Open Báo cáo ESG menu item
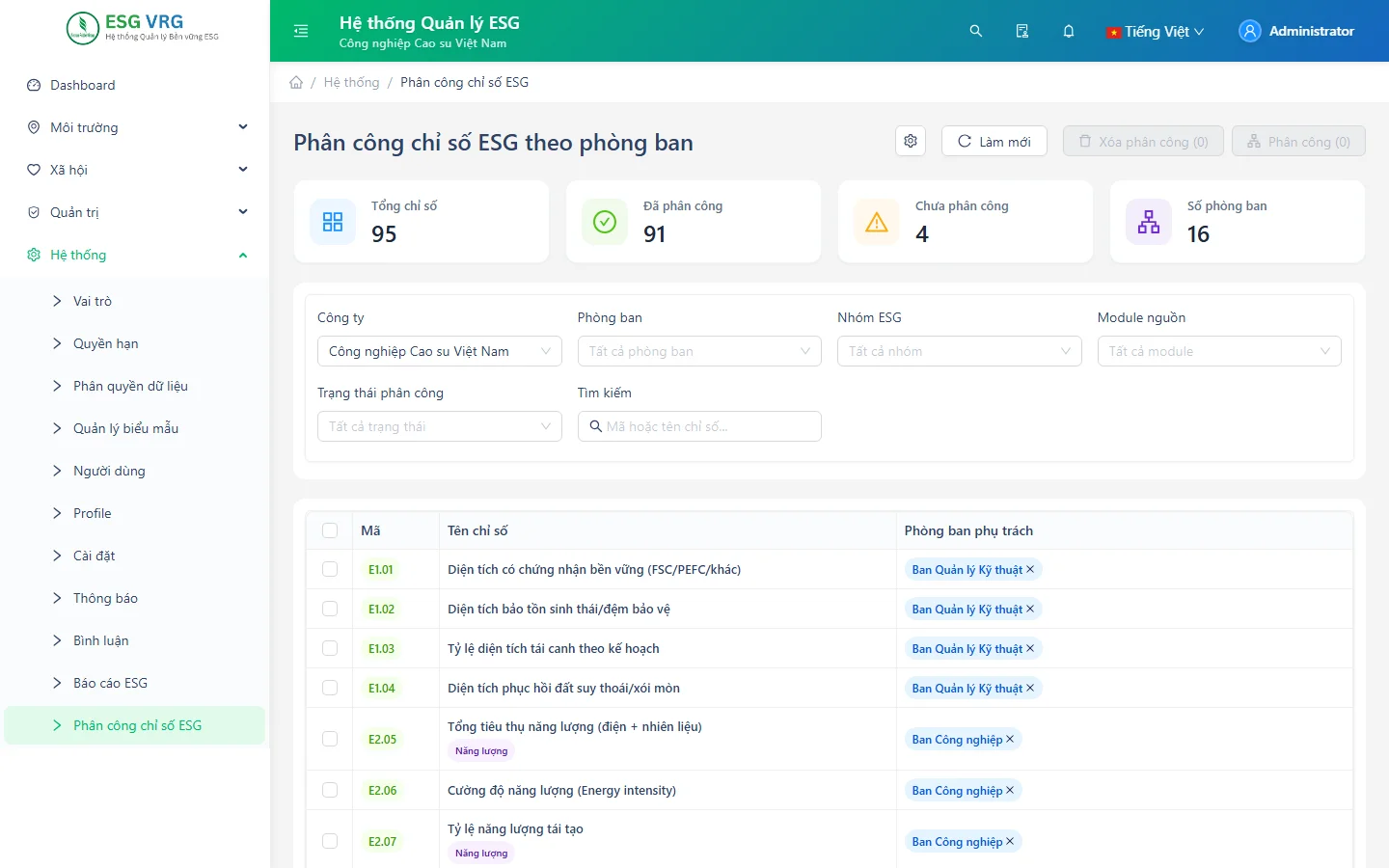Image resolution: width=1389 pixels, height=868 pixels. [135, 683]
